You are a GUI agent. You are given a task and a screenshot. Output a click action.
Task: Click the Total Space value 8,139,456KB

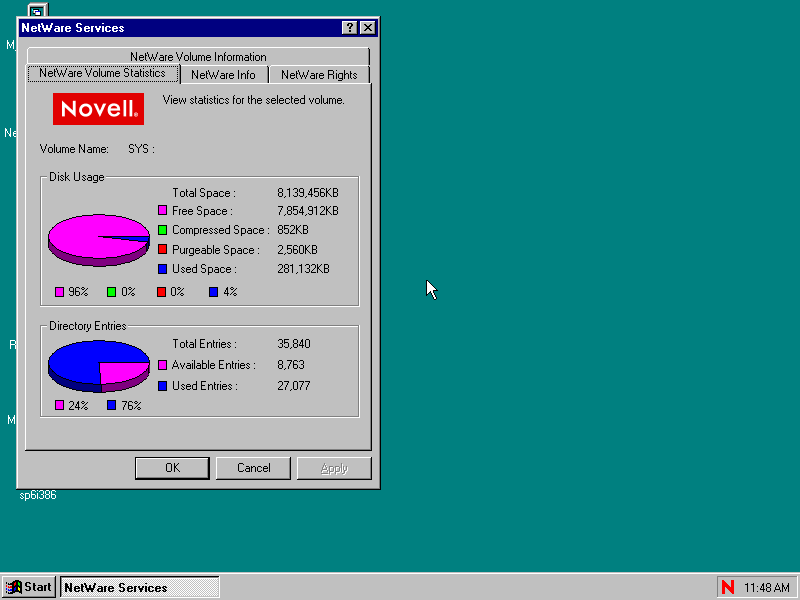(x=308, y=193)
